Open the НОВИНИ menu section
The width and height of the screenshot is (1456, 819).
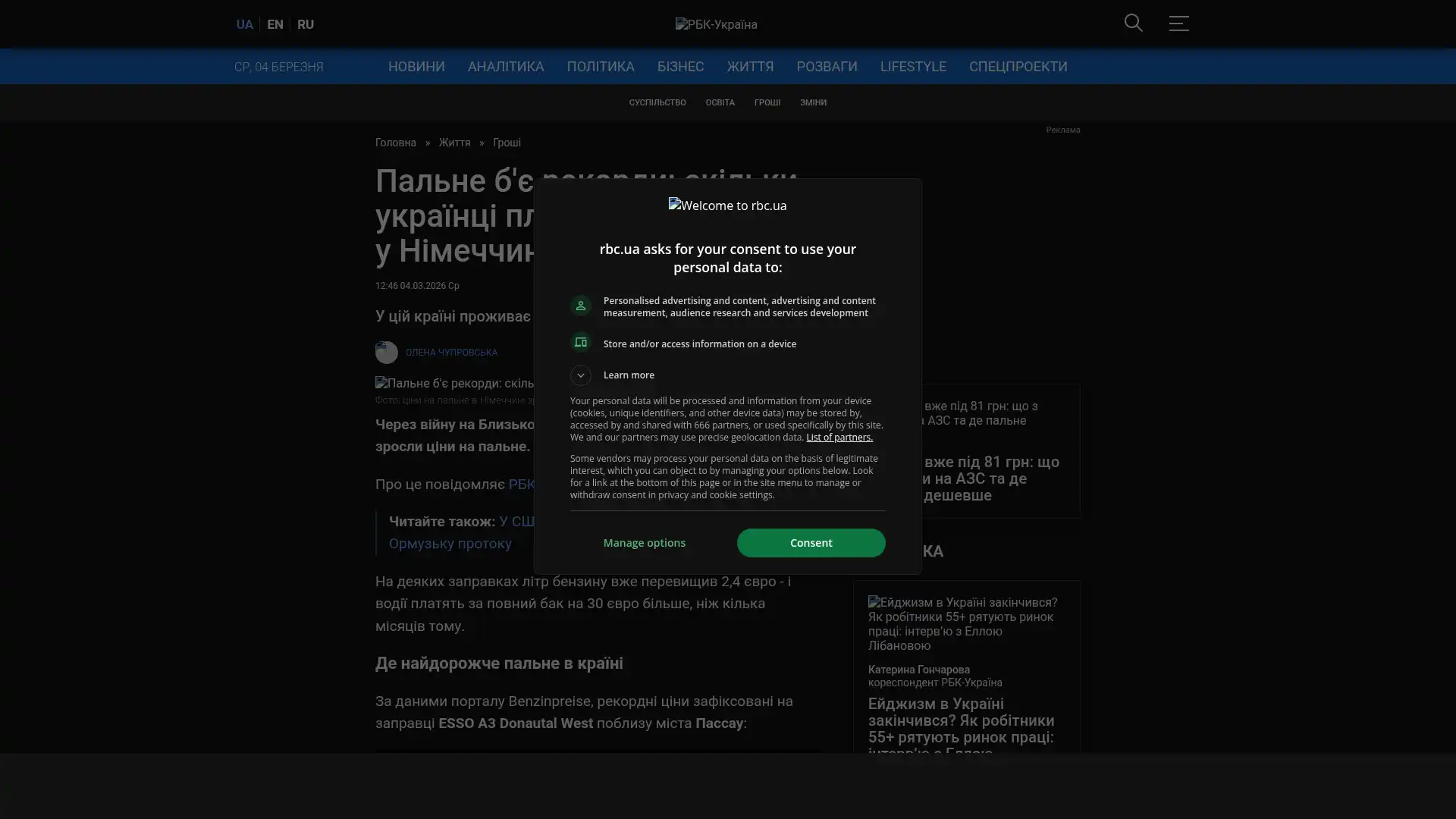pos(416,67)
